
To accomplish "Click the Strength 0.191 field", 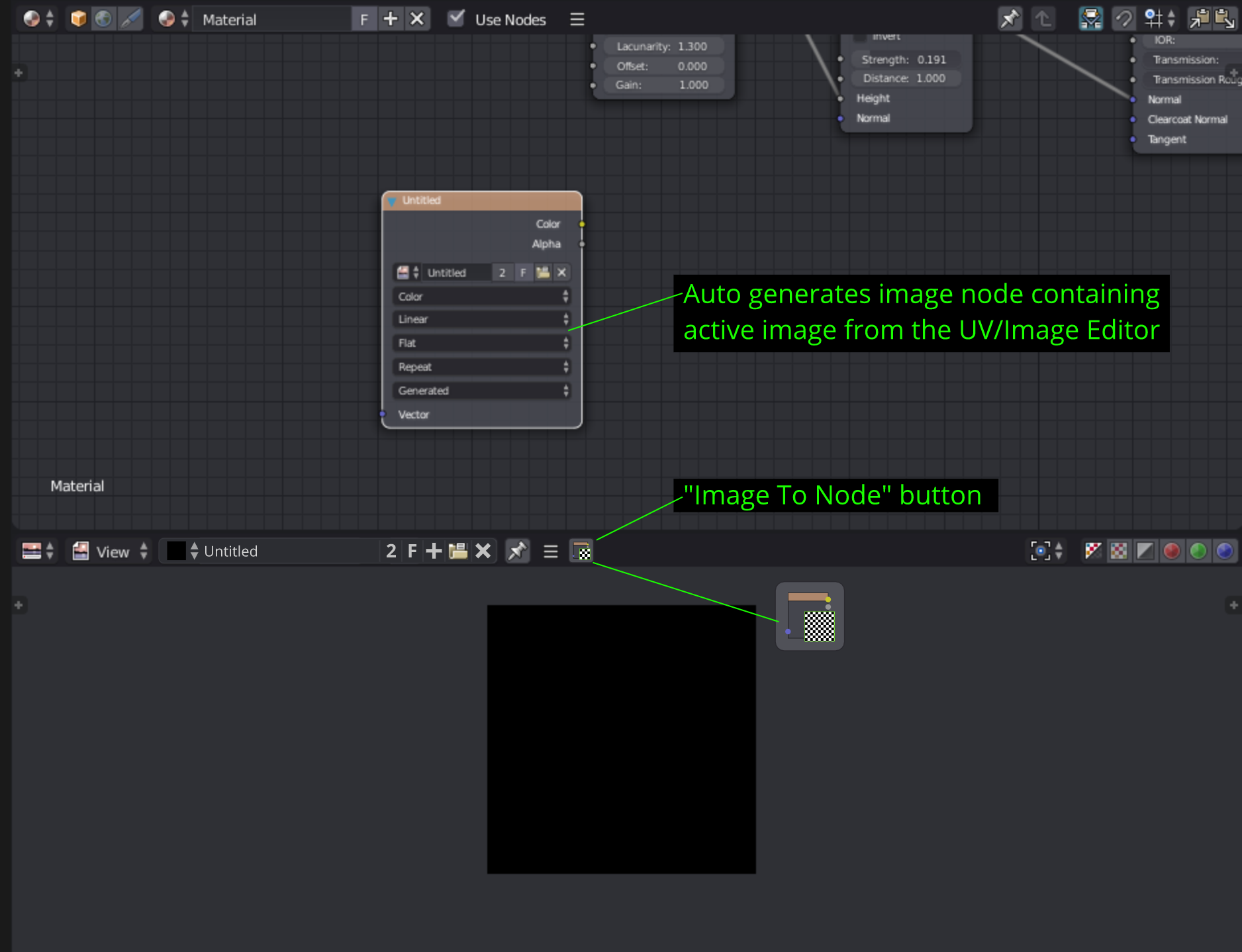I will pyautogui.click(x=904, y=60).
